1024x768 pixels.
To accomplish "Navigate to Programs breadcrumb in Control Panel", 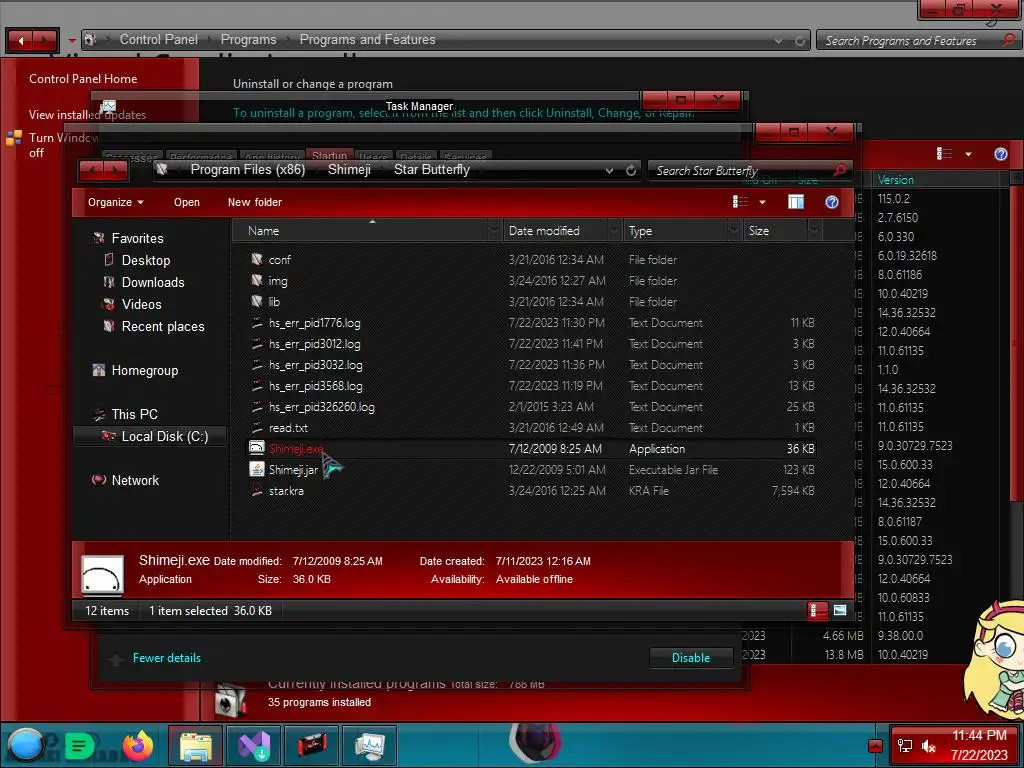I will click(x=248, y=40).
